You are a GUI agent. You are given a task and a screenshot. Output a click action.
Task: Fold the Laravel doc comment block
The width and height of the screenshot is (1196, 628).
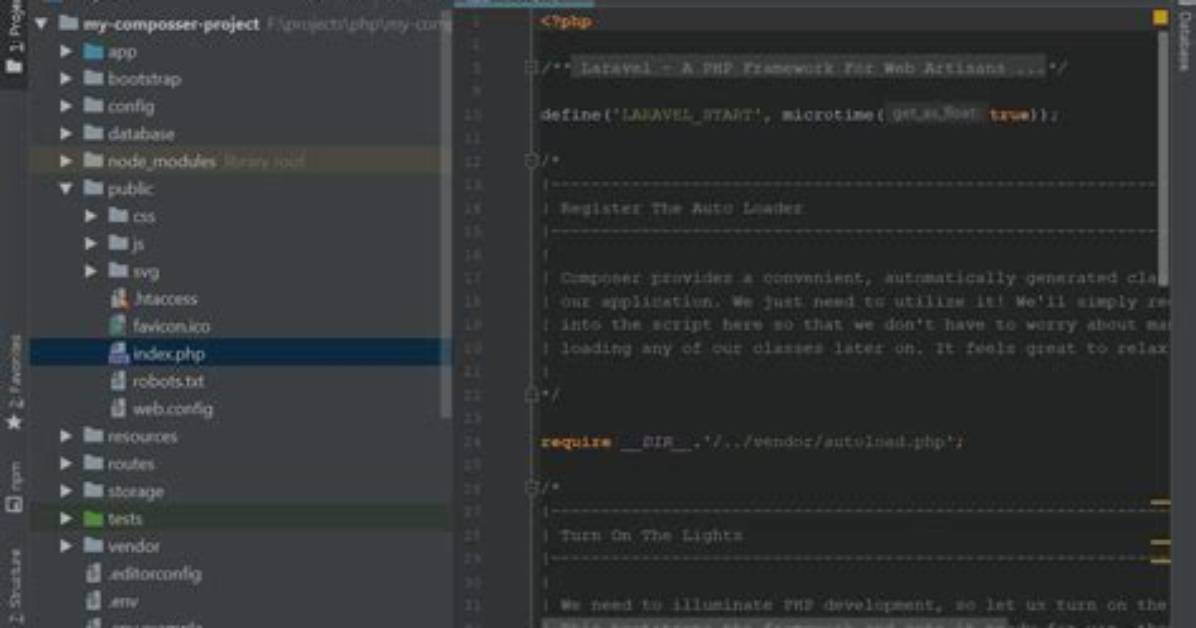(x=532, y=68)
